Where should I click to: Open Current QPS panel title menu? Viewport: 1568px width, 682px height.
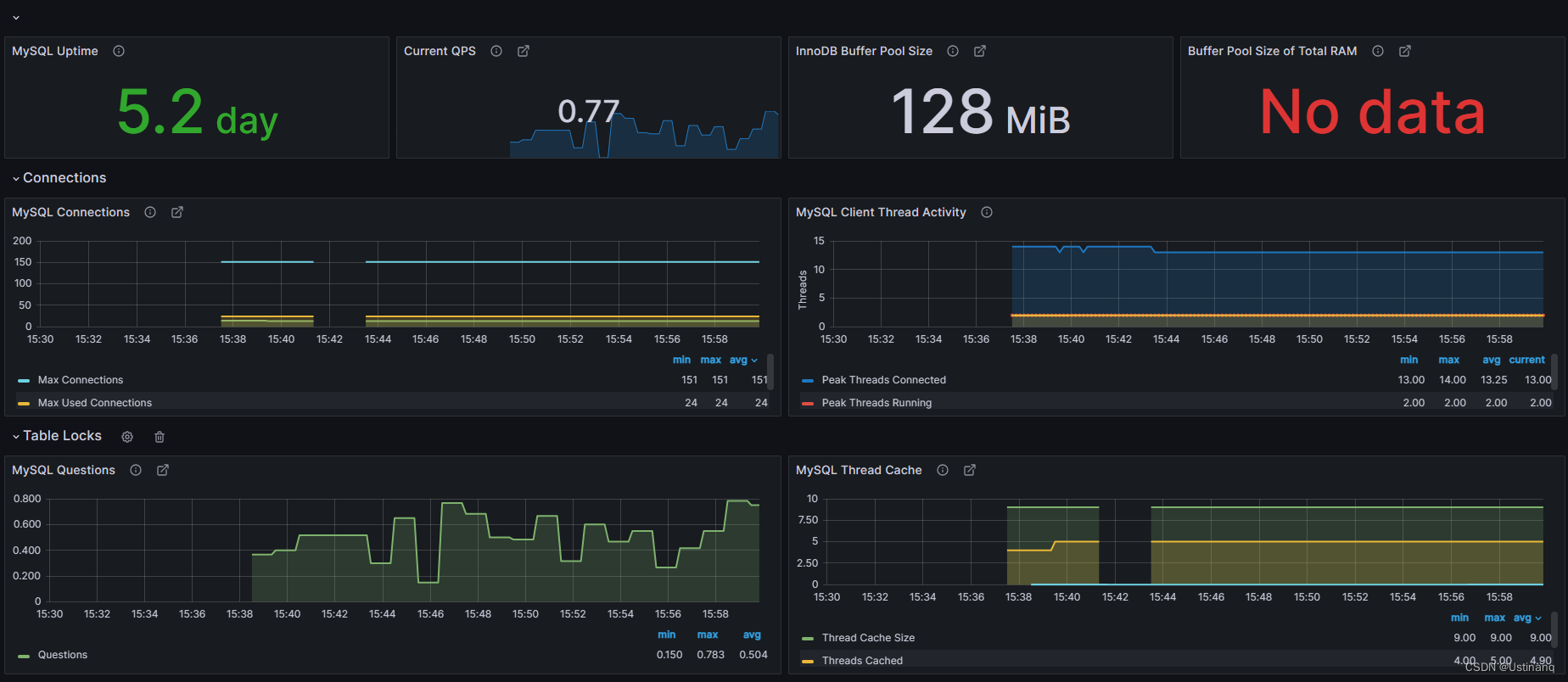tap(440, 51)
